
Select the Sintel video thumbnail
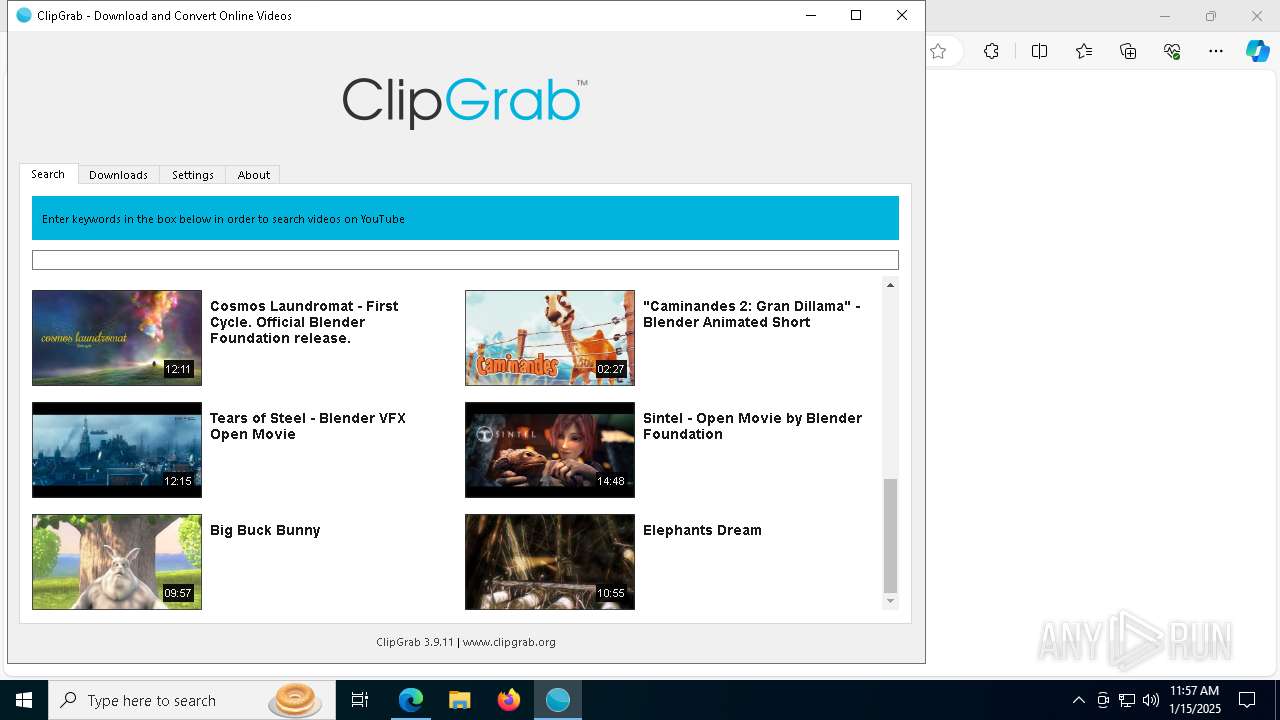(550, 450)
